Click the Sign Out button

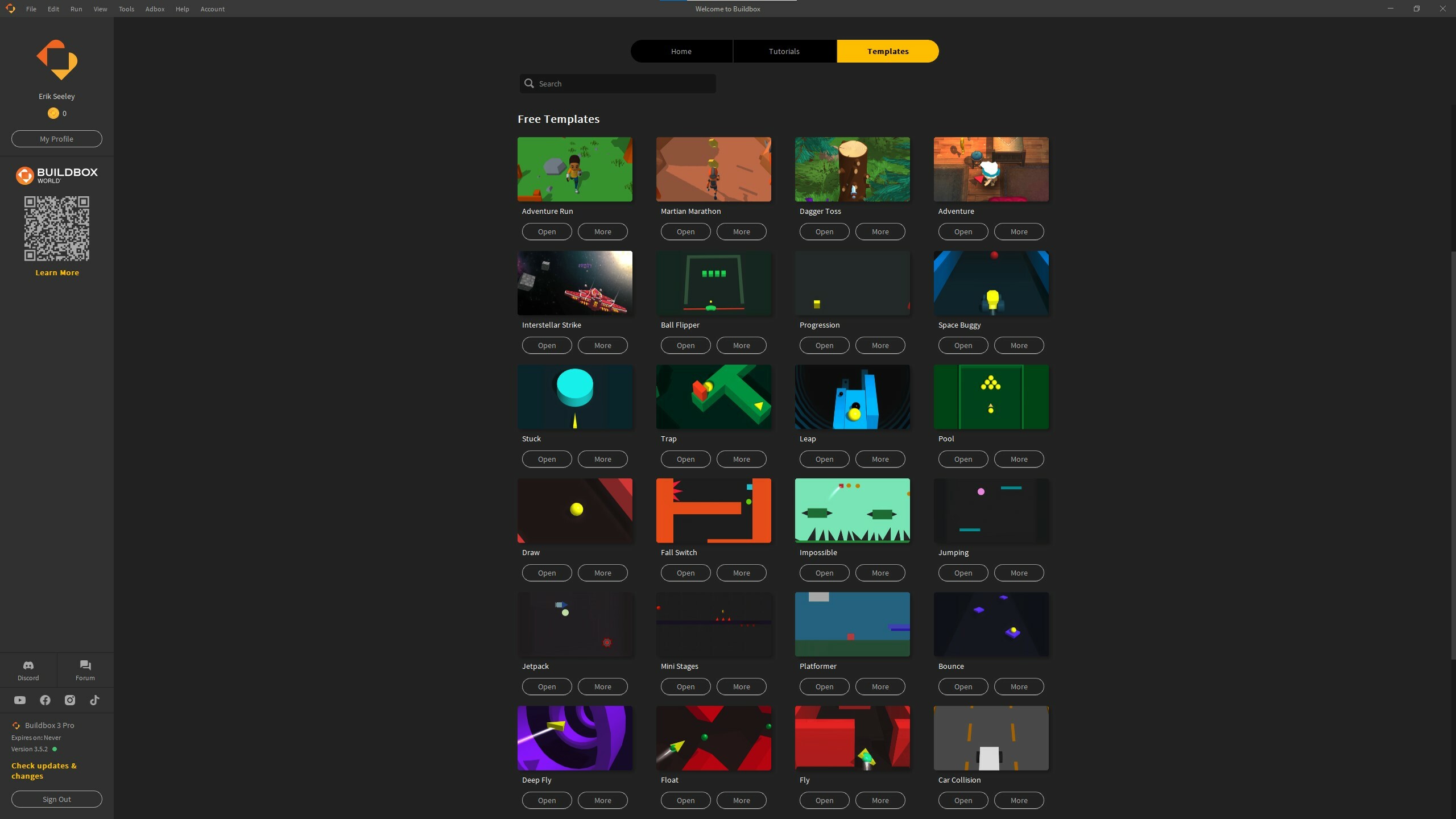[56, 799]
